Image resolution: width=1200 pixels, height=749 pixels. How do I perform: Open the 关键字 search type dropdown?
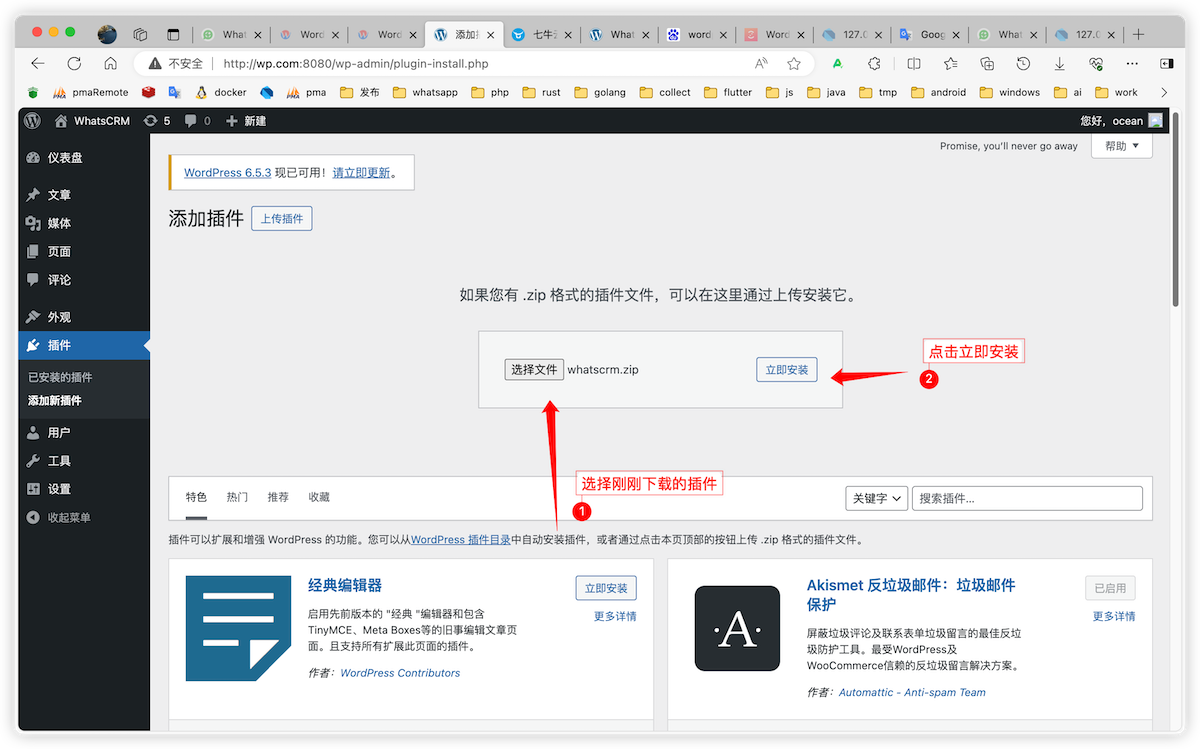[x=877, y=498]
